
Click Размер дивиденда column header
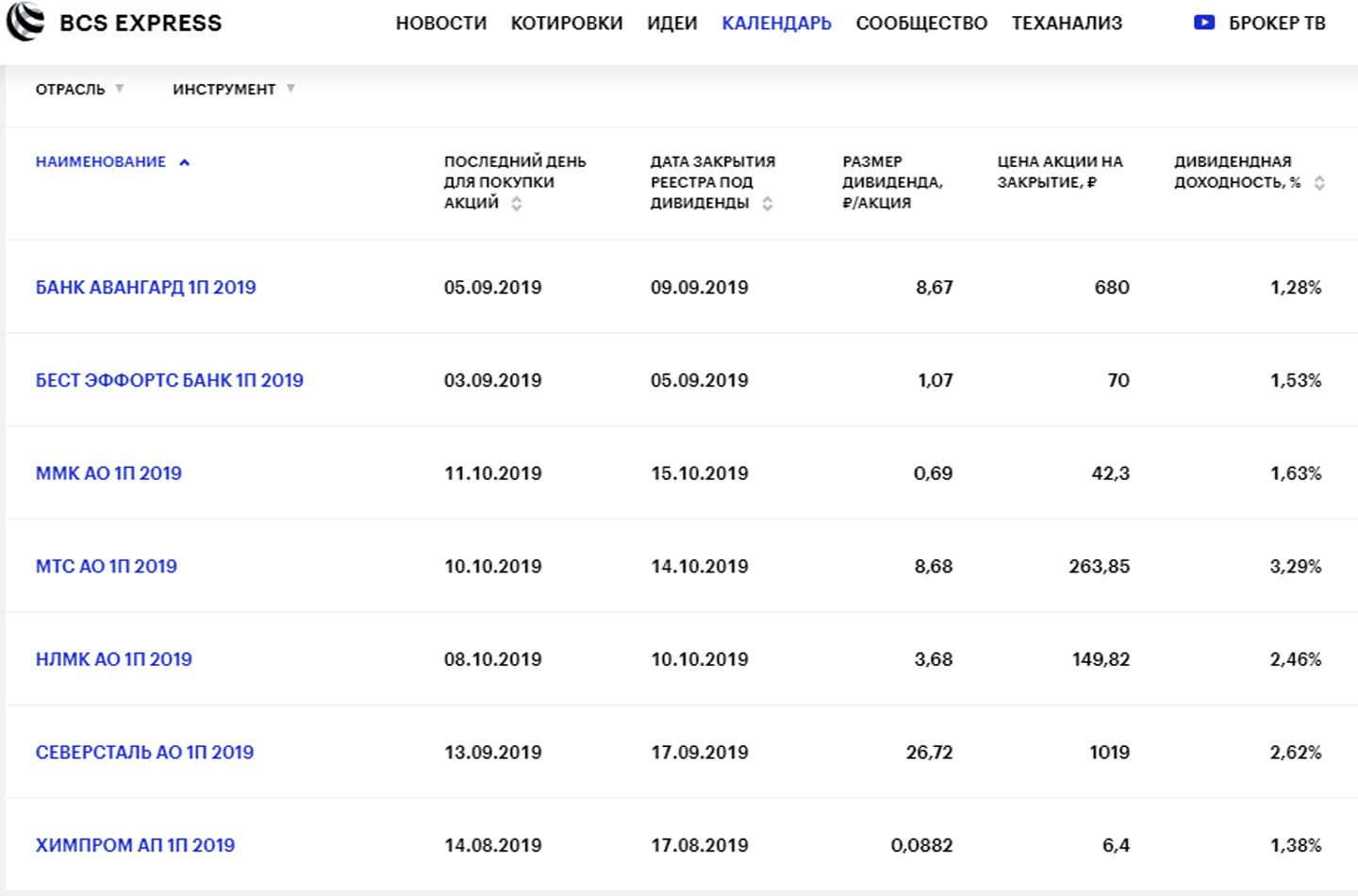(892, 182)
